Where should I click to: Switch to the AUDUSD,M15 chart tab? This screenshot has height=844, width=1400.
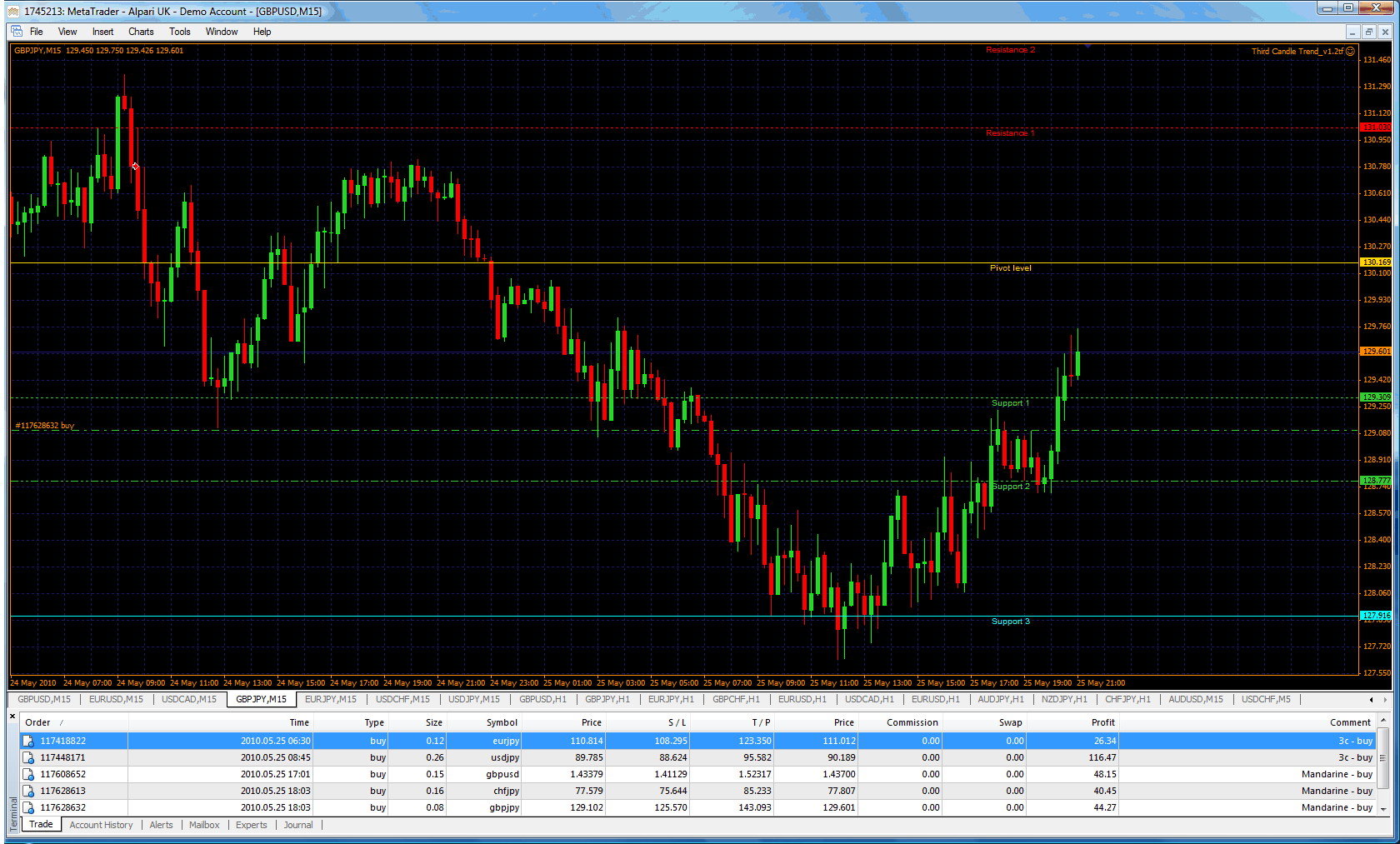[x=1196, y=699]
